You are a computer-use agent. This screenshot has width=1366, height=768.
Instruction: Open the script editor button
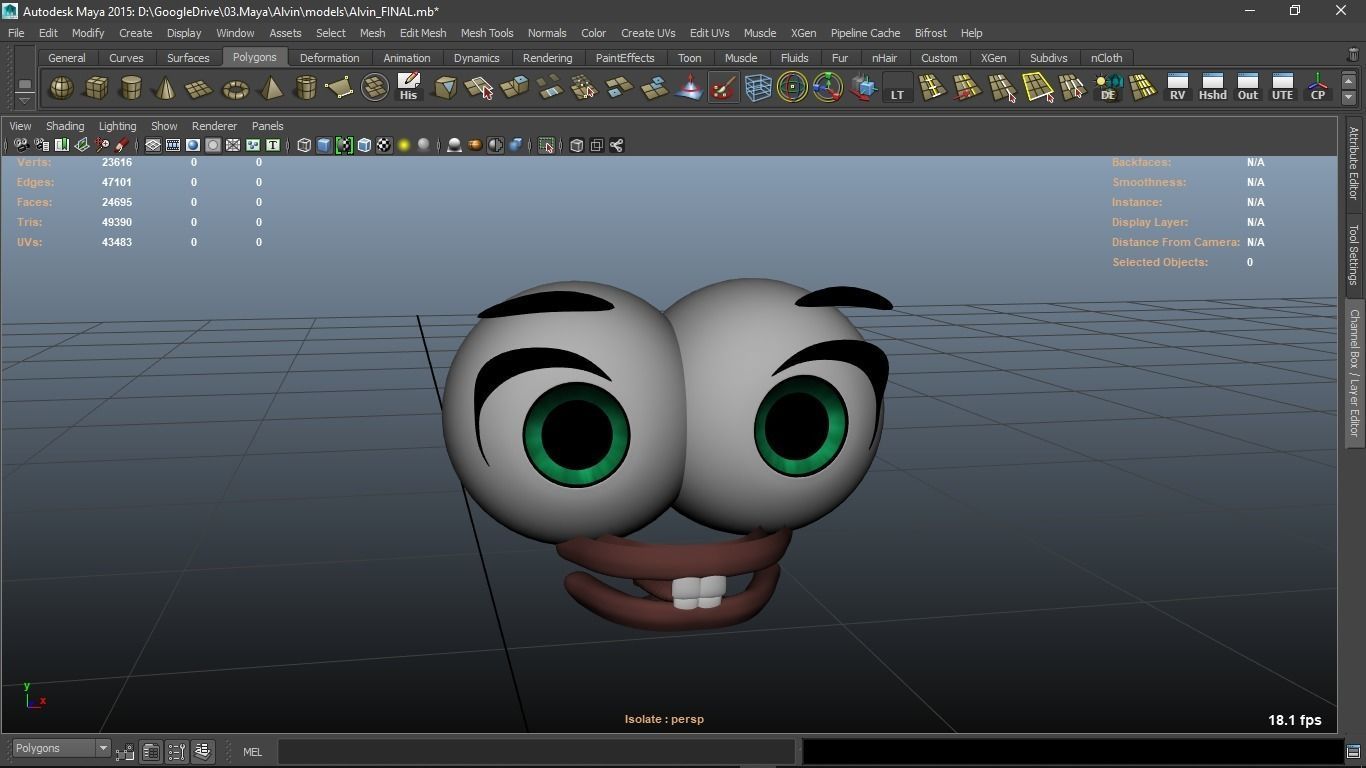1353,751
